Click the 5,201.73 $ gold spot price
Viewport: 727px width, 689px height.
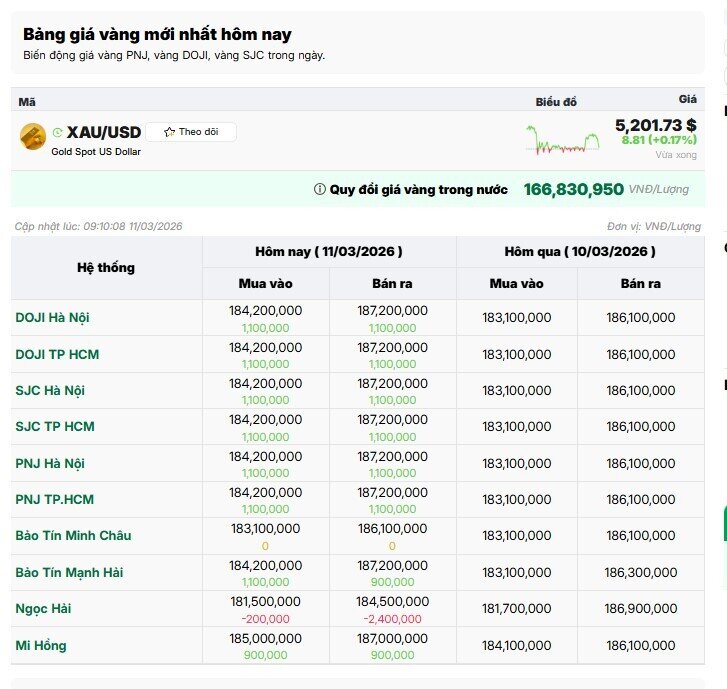656,125
